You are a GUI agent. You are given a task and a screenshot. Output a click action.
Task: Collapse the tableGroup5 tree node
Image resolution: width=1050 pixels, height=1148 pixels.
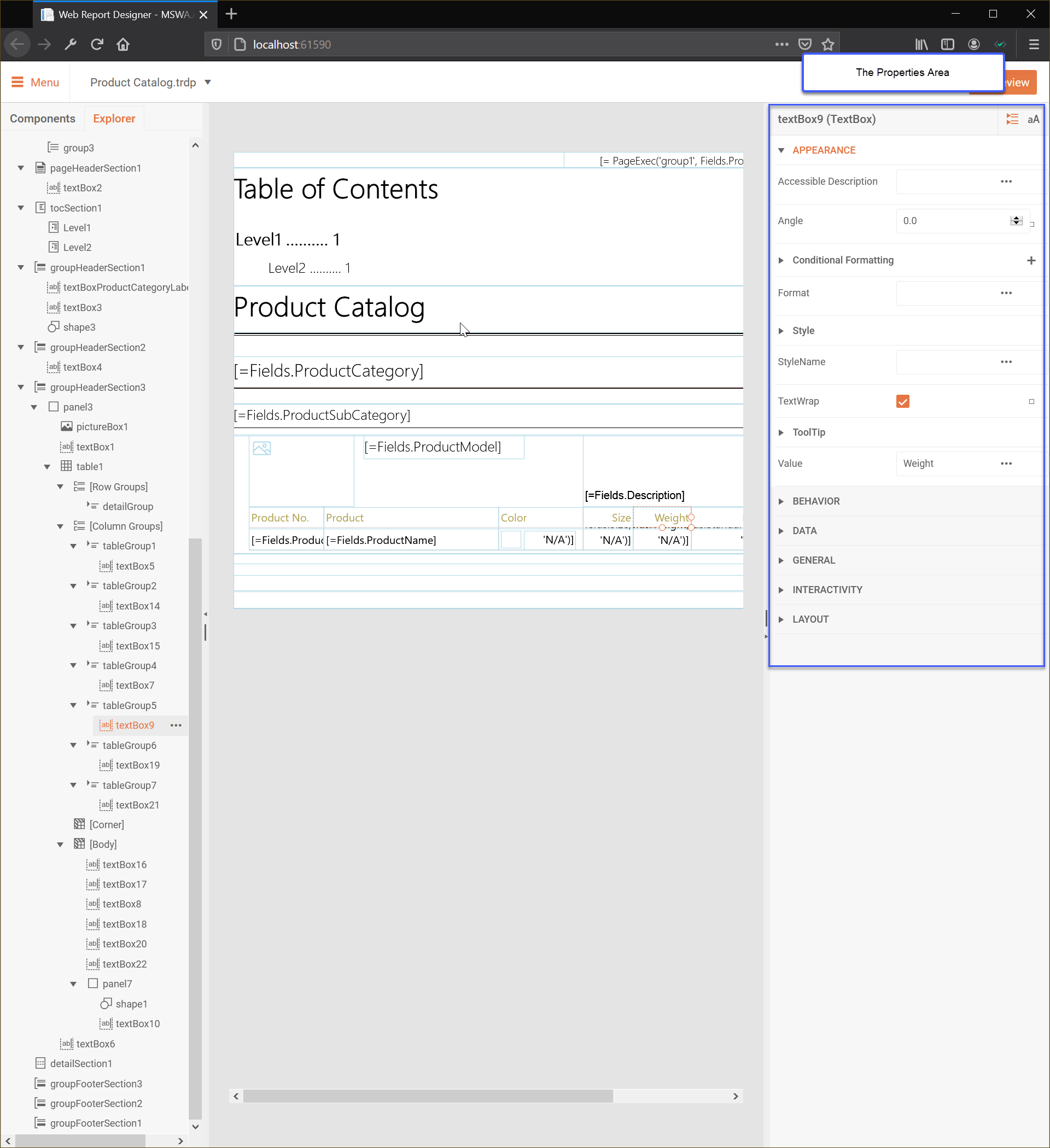point(73,705)
